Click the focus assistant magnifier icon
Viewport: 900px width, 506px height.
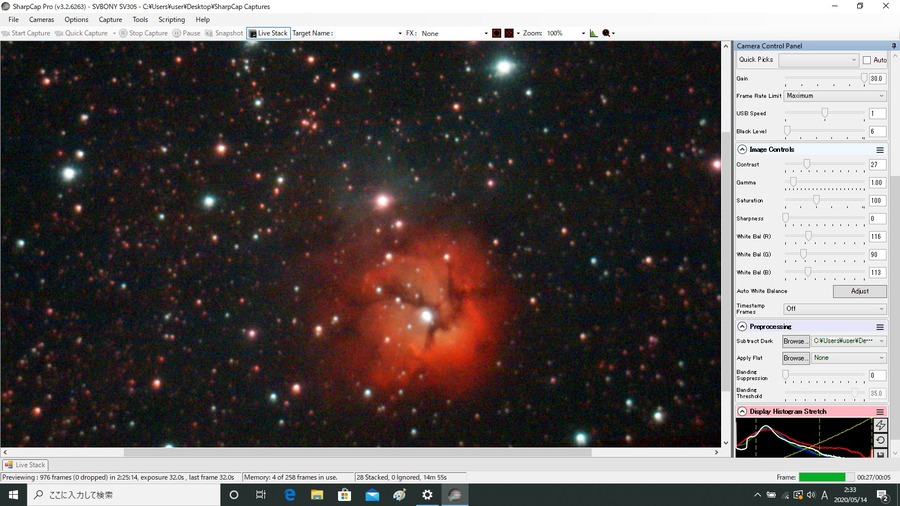point(606,33)
